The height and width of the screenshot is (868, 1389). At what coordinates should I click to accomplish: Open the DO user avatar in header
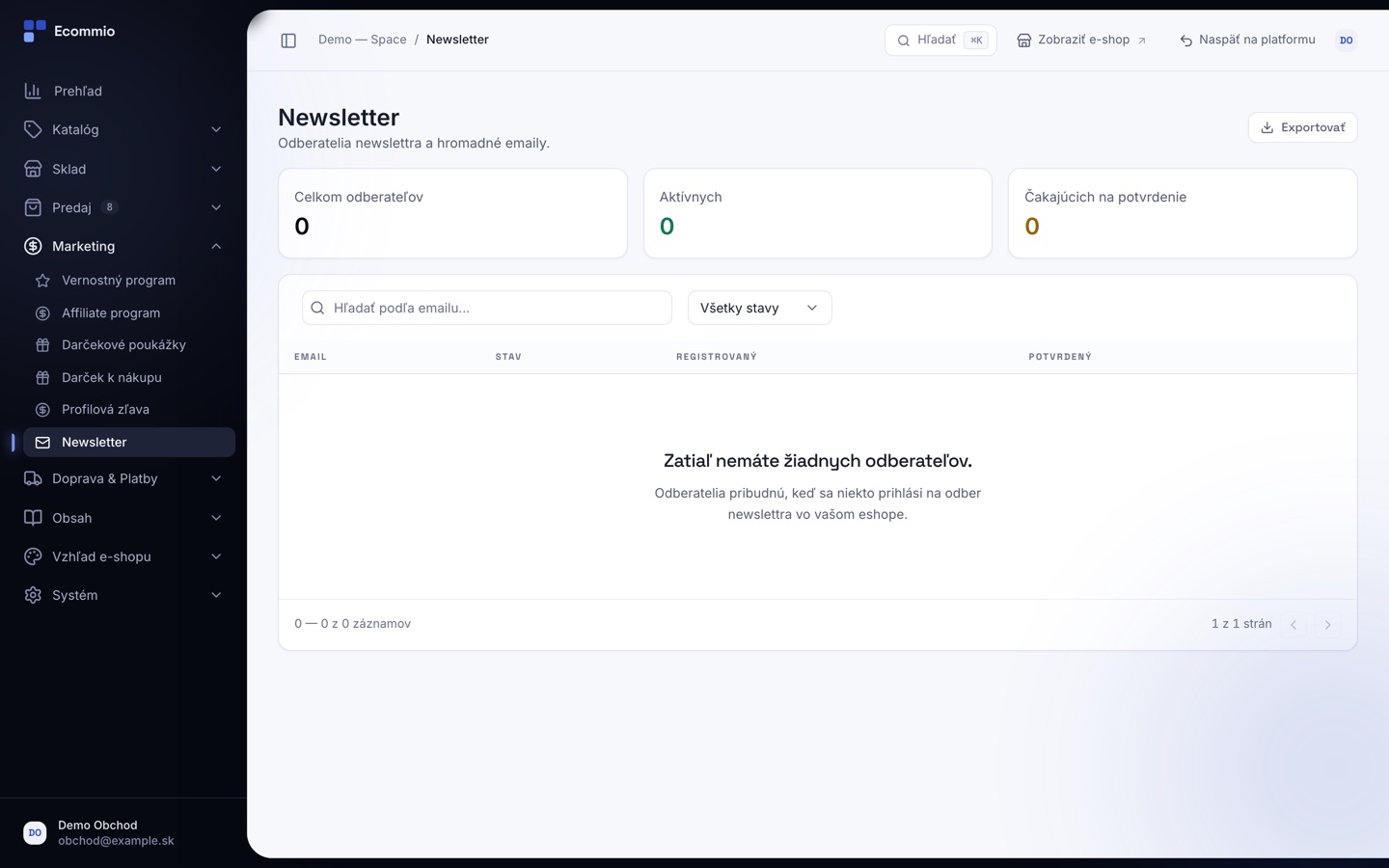[x=1347, y=41]
